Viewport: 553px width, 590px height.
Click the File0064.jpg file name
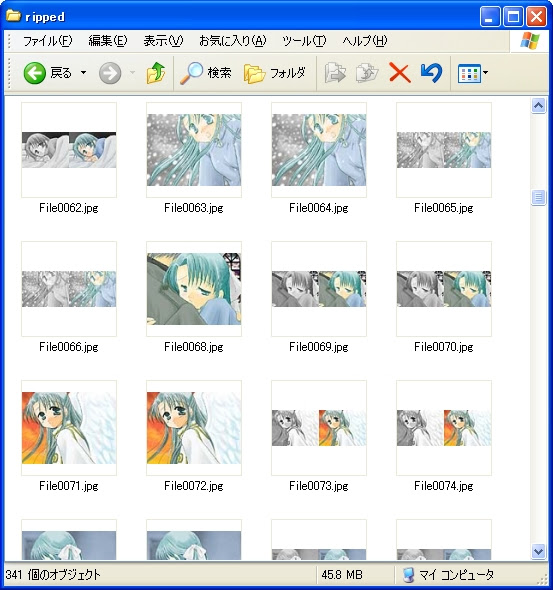(x=319, y=208)
